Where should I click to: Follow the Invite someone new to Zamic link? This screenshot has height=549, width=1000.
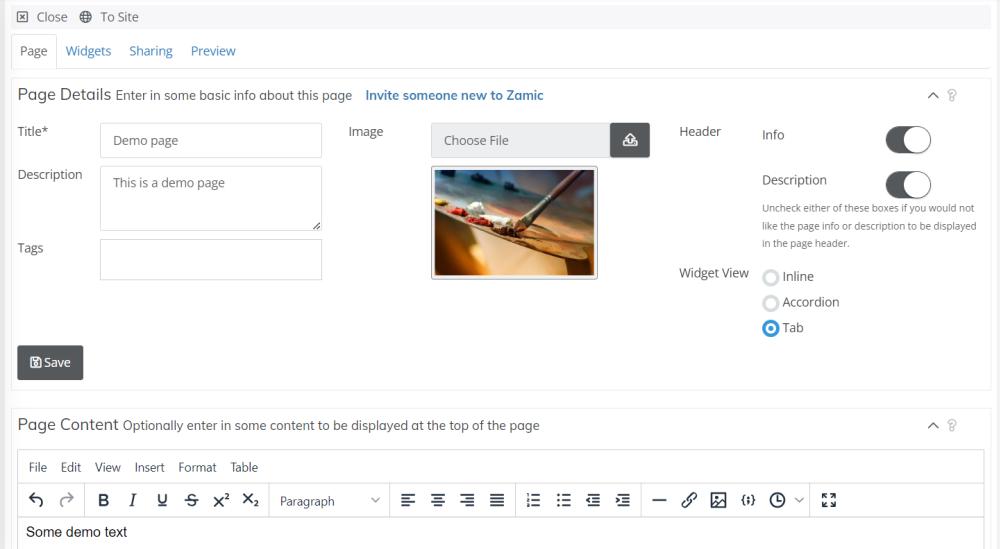[x=454, y=96]
